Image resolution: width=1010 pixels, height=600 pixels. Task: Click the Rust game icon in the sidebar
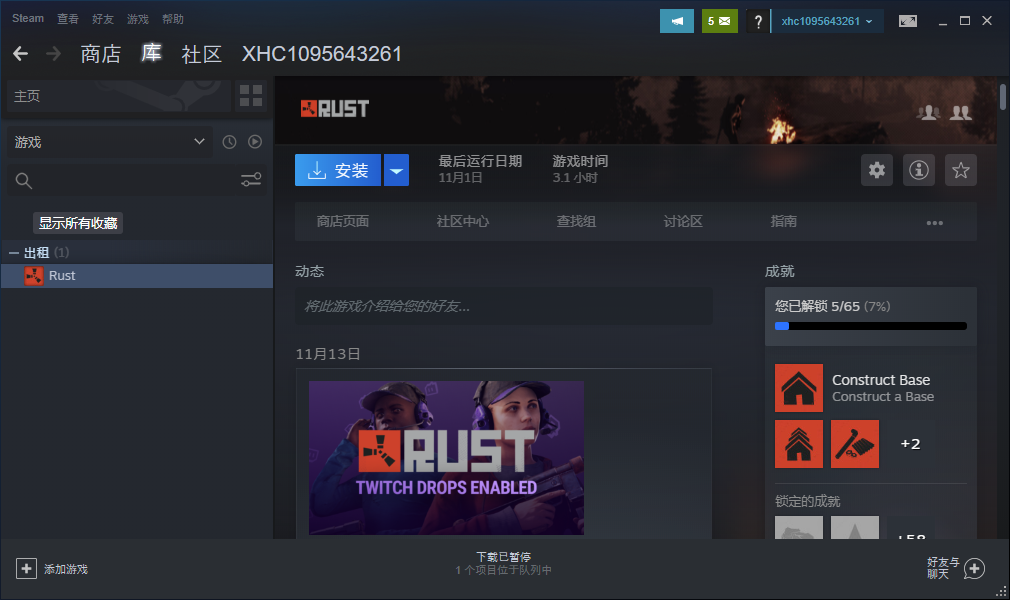(x=33, y=276)
